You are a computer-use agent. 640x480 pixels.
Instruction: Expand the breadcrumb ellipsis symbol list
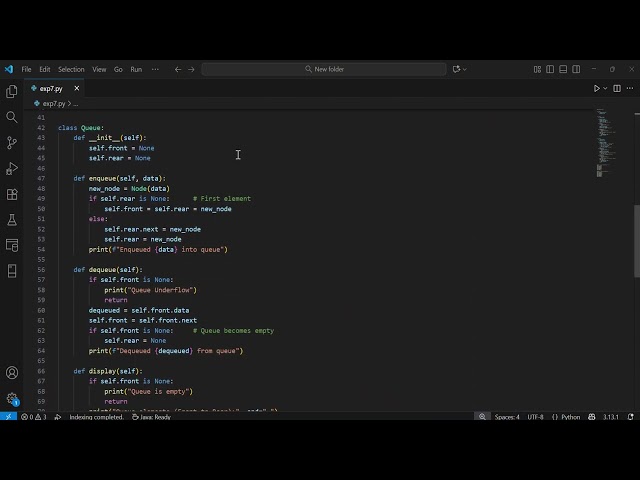click(76, 104)
